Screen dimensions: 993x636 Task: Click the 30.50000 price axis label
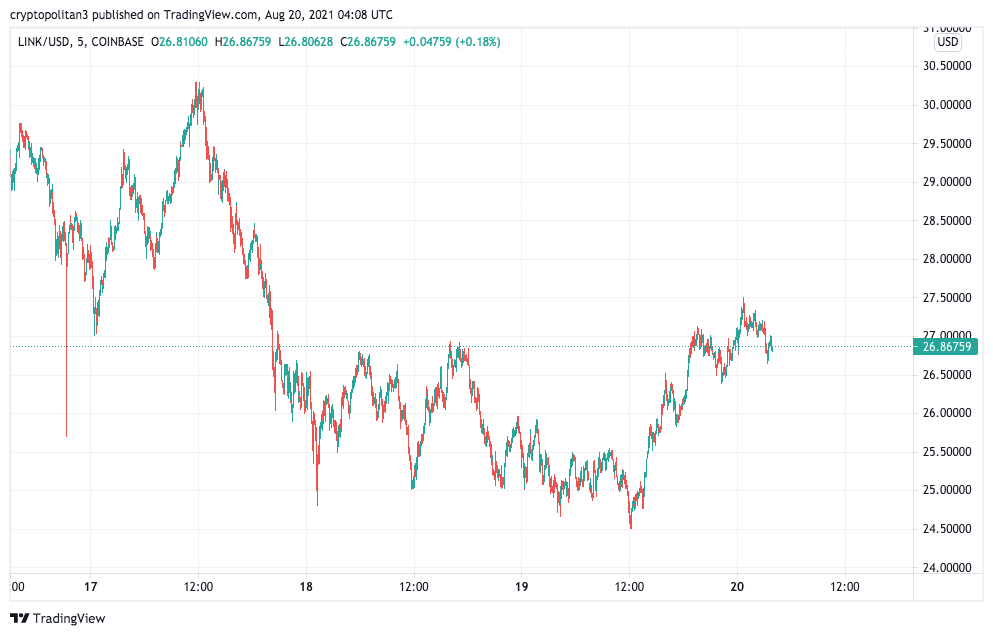(947, 66)
